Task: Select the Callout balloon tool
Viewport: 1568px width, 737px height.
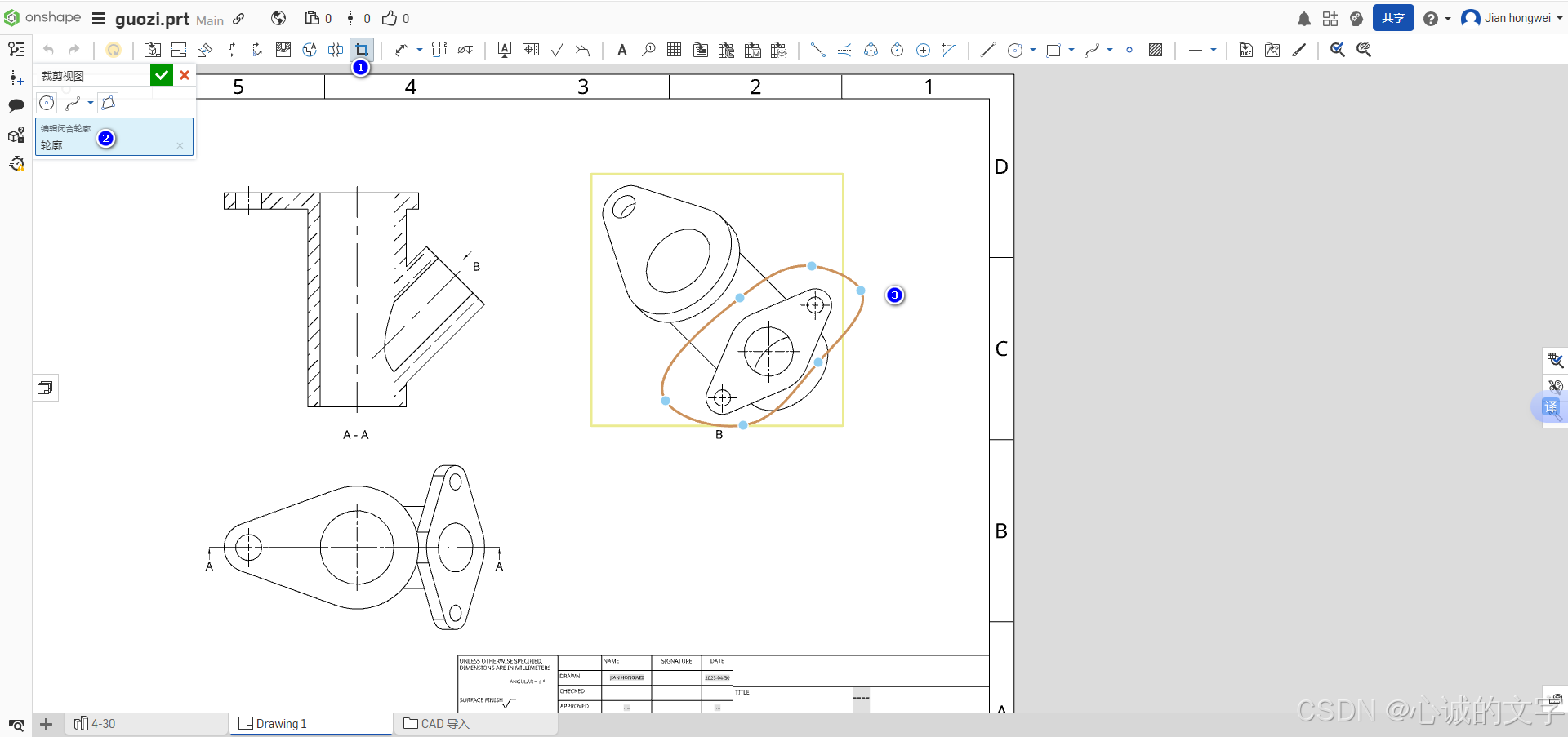Action: (x=648, y=50)
